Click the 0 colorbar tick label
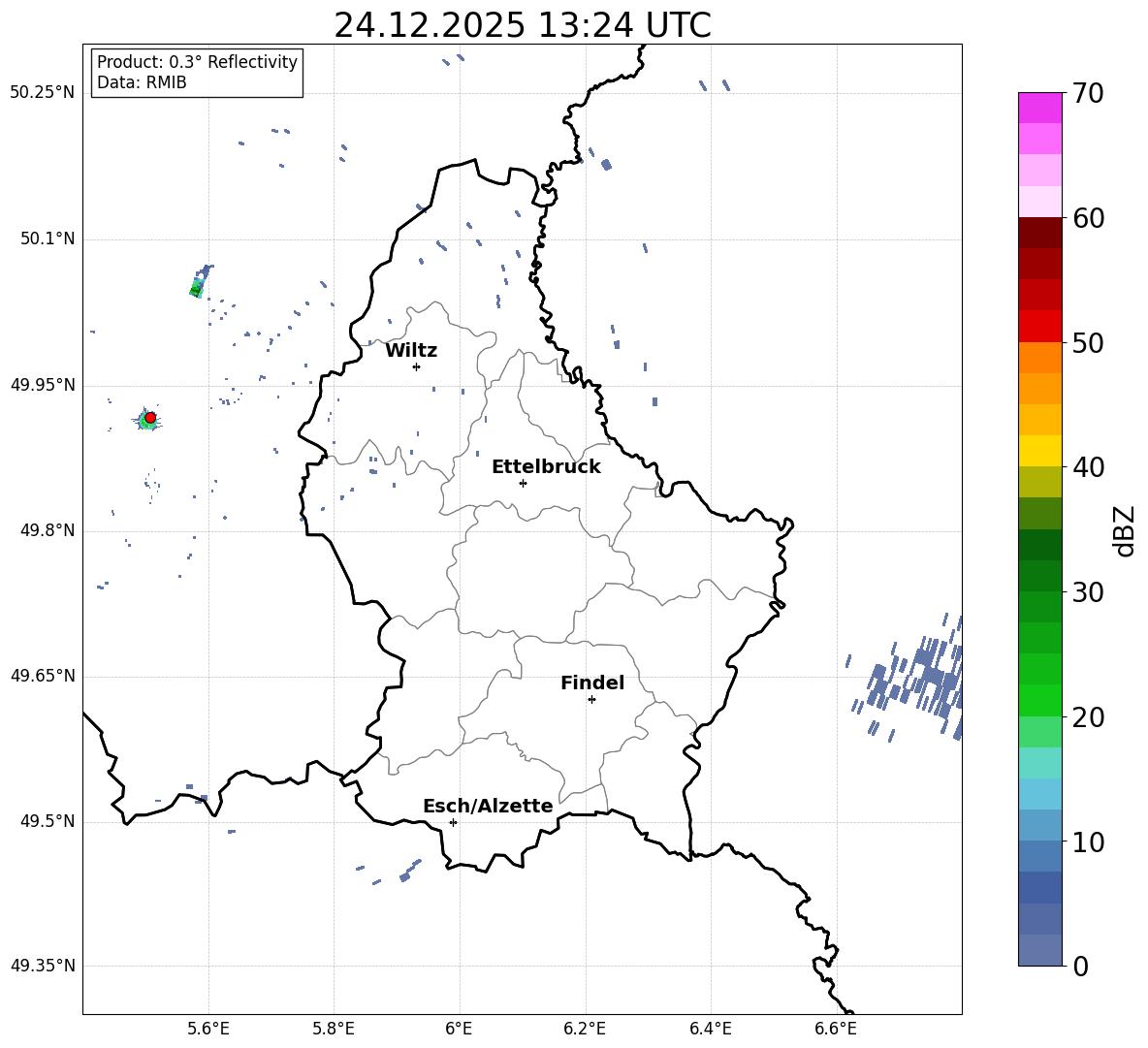This screenshot has height=1048, width=1148. click(x=1080, y=966)
